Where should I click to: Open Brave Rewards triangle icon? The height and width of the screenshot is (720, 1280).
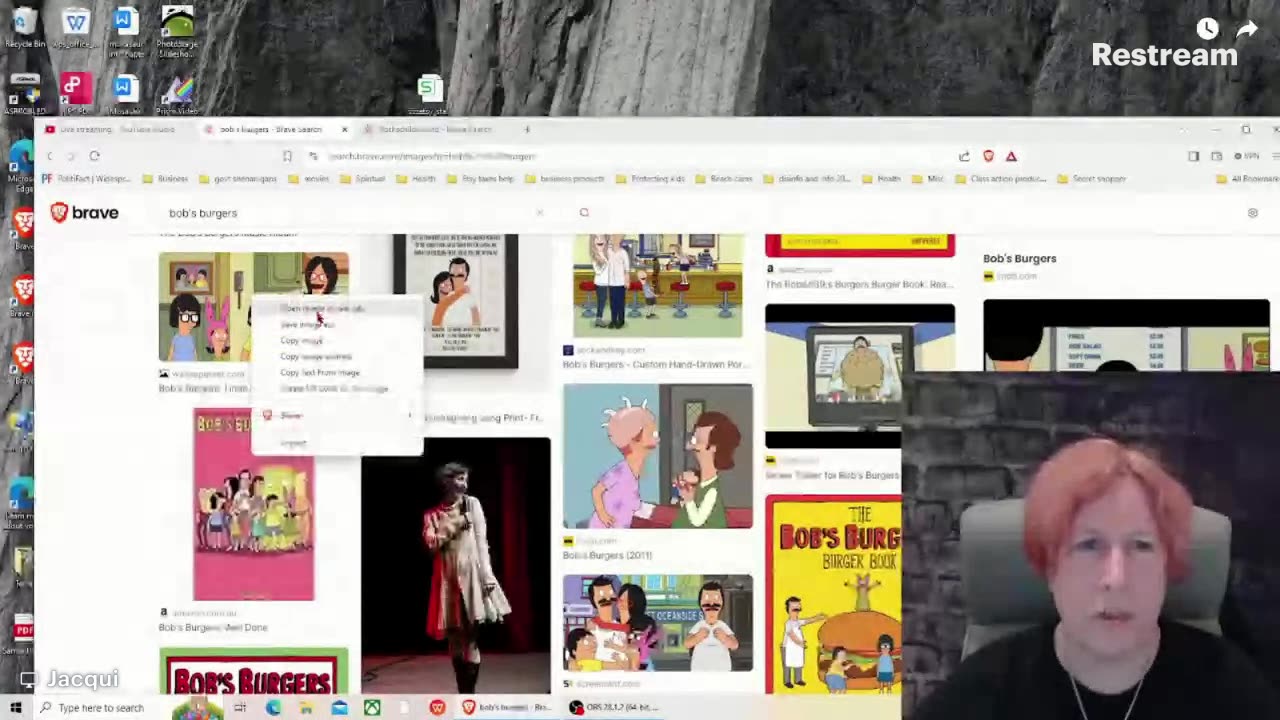(x=1011, y=156)
